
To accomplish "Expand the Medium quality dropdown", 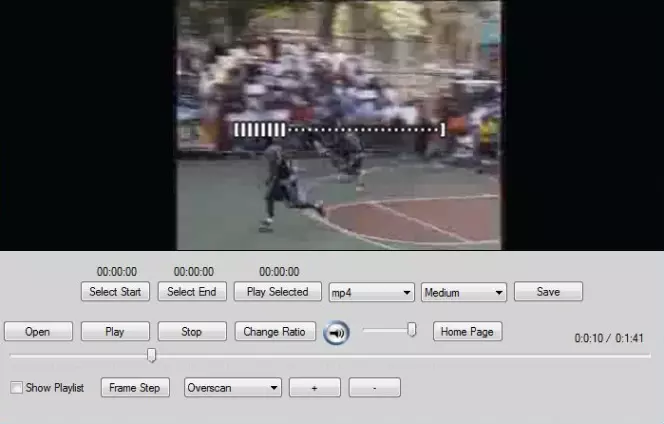I will click(x=464, y=292).
